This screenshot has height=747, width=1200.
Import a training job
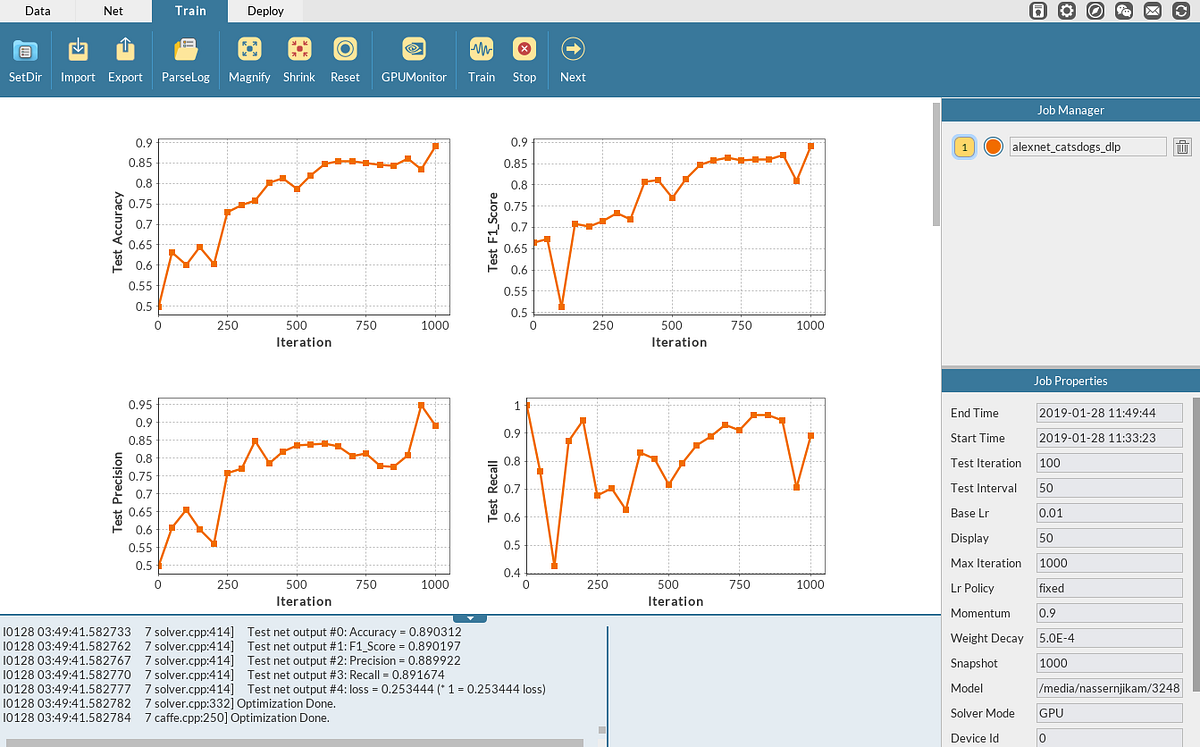coord(77,58)
